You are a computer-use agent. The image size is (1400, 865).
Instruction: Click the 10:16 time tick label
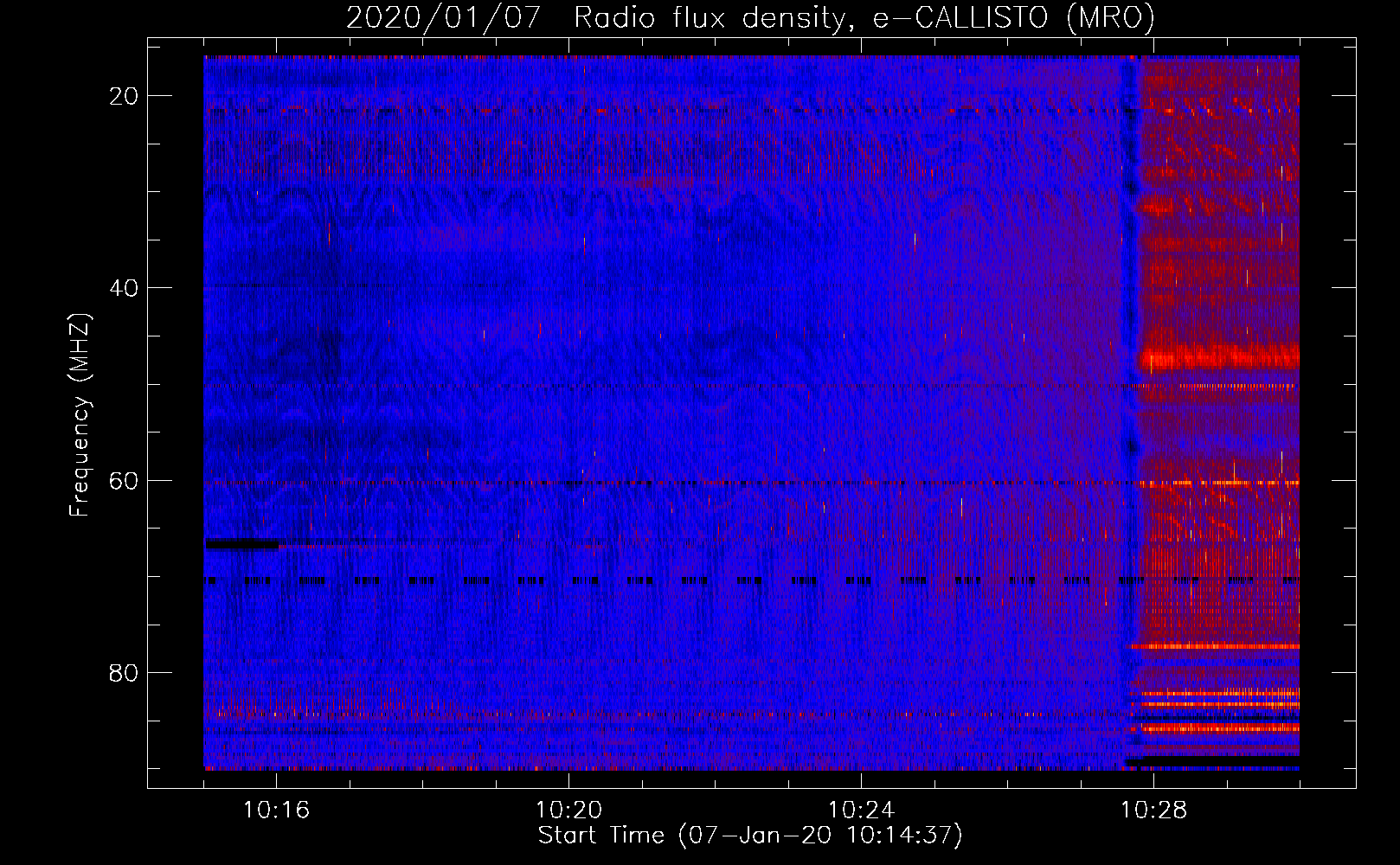[276, 811]
